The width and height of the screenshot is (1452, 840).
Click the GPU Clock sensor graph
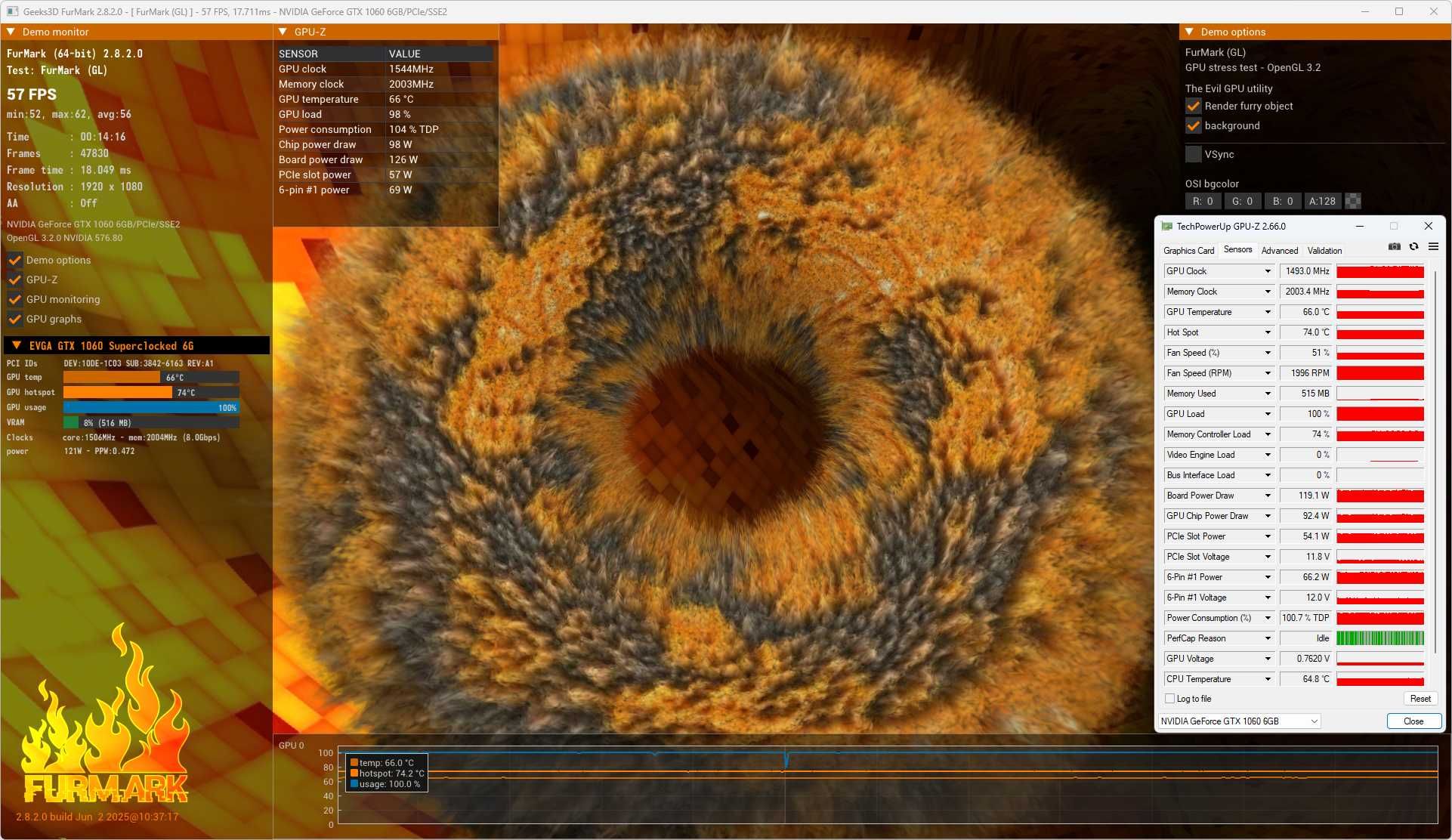coord(1380,271)
